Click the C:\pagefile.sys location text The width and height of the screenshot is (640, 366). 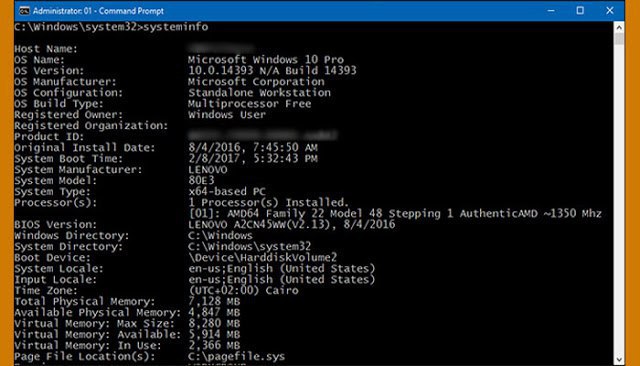tap(236, 357)
